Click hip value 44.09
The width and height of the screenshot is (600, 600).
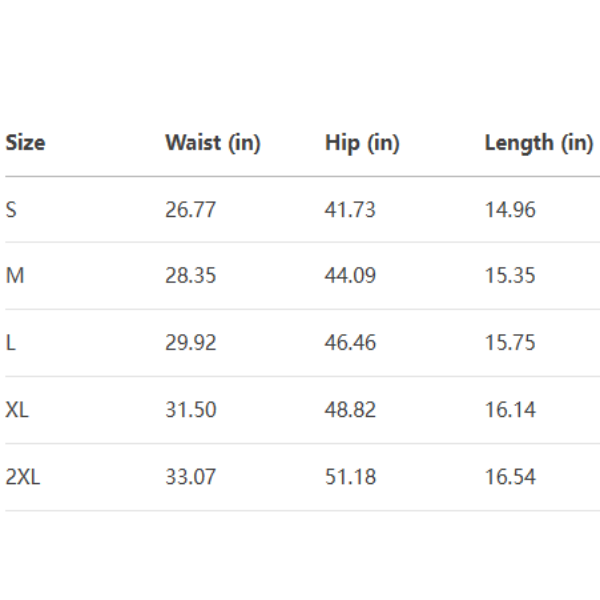click(x=350, y=276)
